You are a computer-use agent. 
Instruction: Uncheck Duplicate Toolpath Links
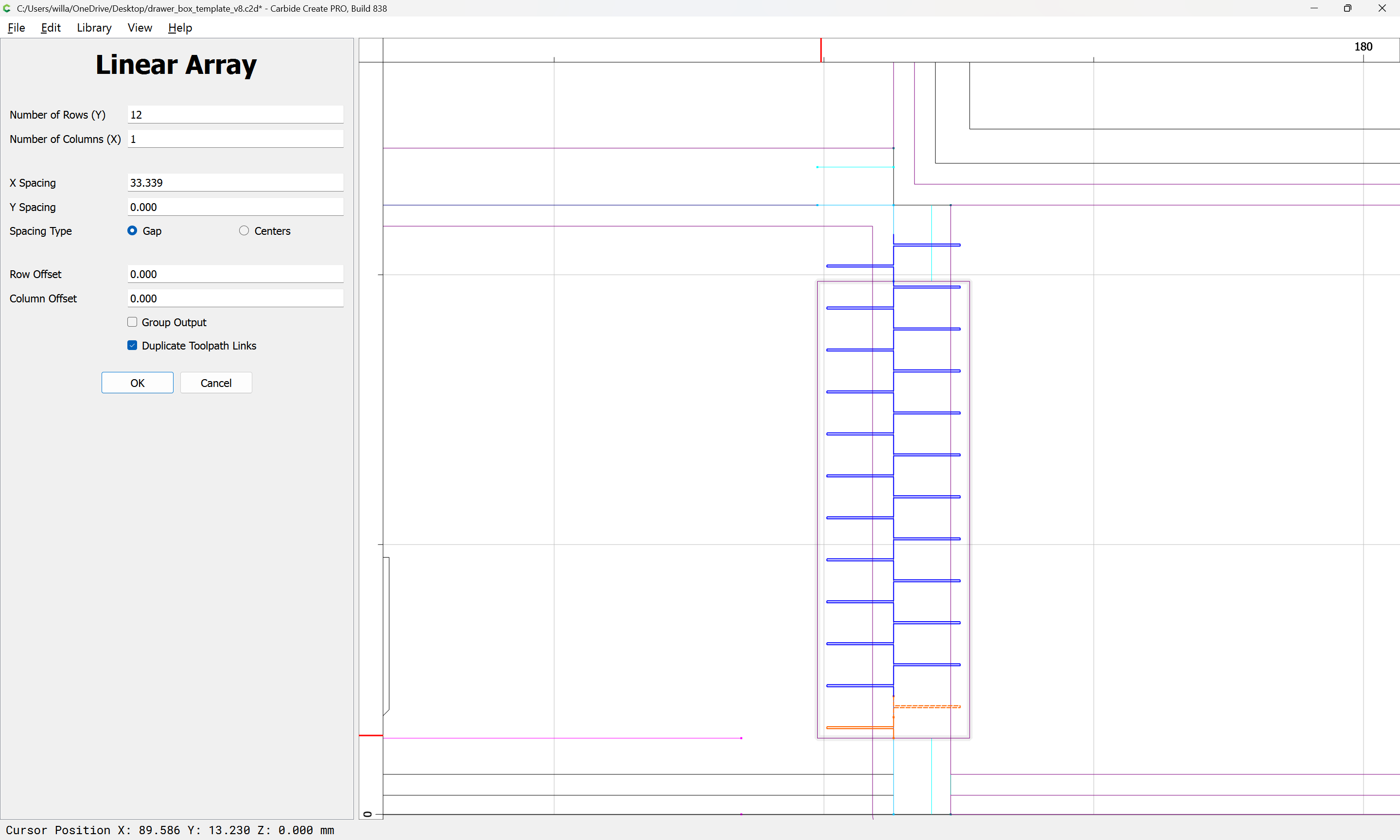click(x=132, y=345)
